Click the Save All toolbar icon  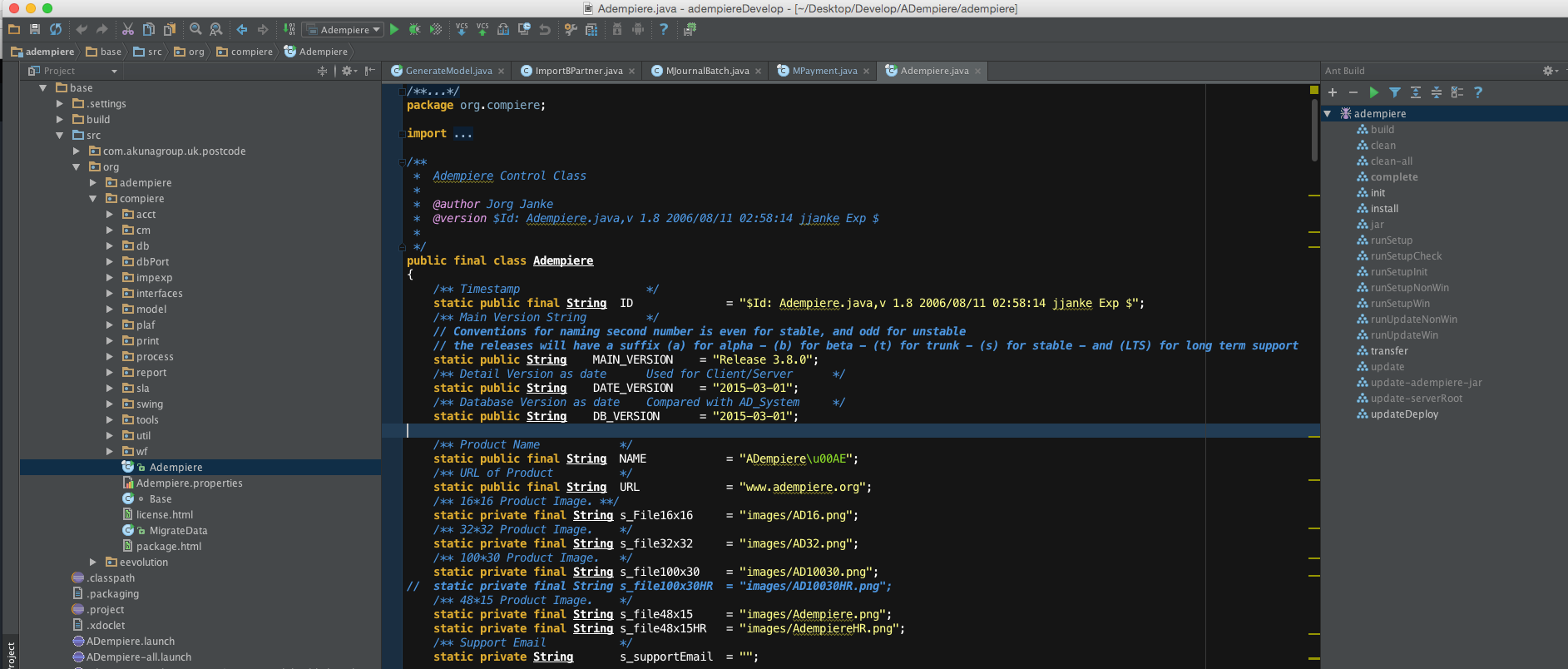(34, 29)
